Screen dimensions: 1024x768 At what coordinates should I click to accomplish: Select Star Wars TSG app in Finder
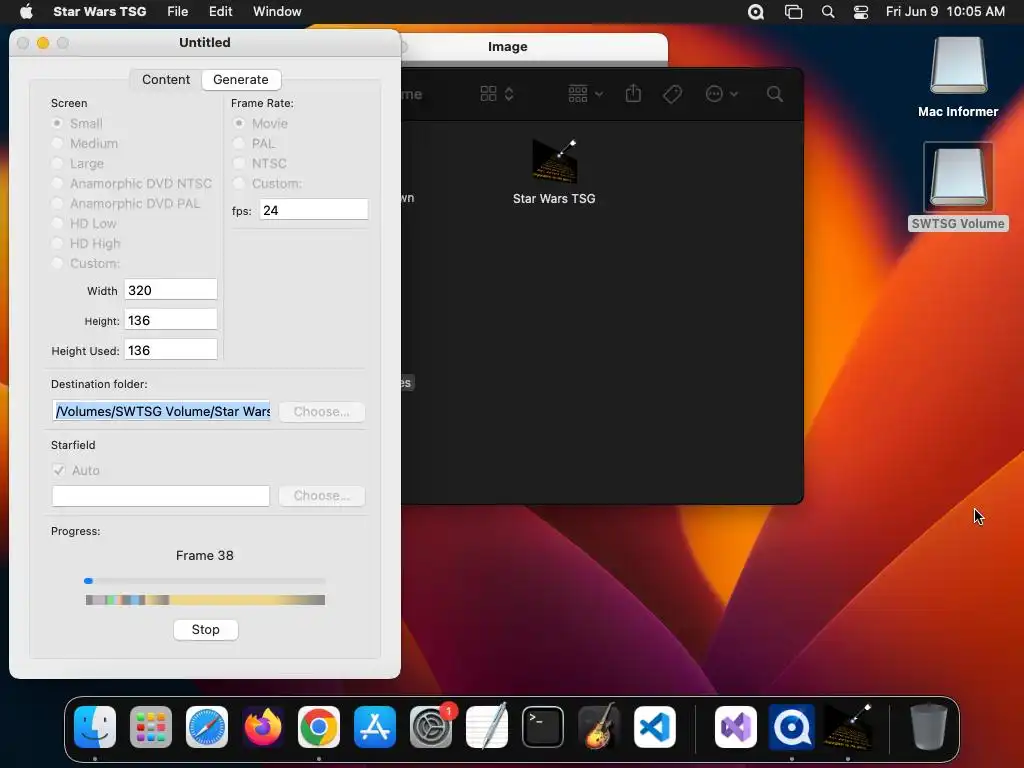tap(554, 171)
